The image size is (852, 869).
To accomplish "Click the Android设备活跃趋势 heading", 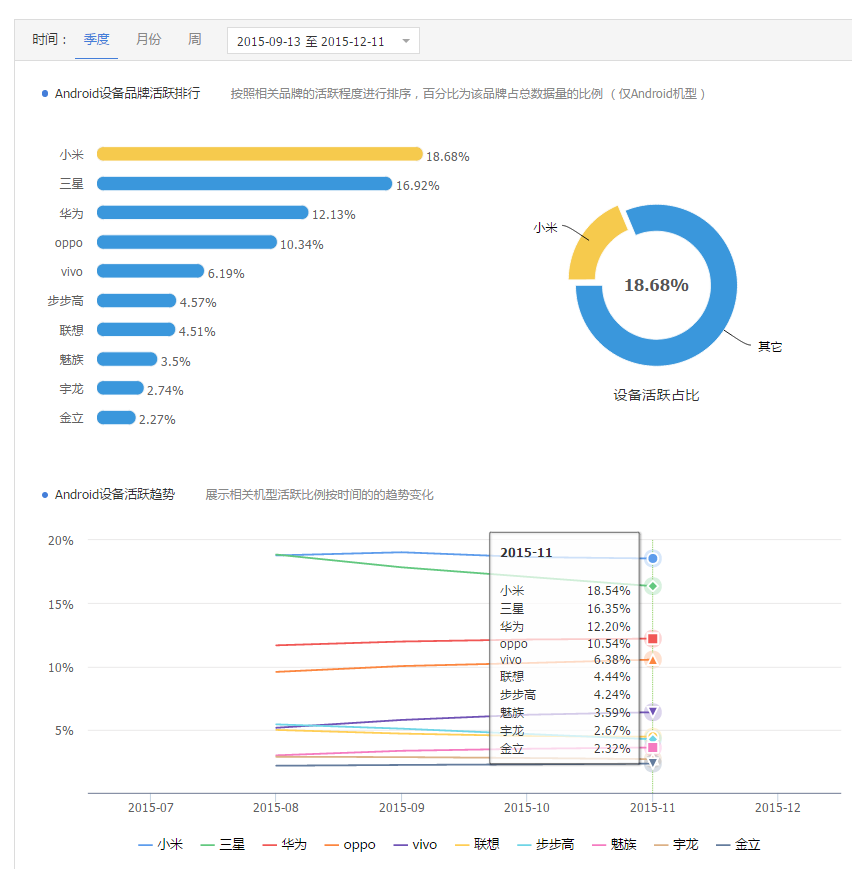I will click(x=115, y=494).
